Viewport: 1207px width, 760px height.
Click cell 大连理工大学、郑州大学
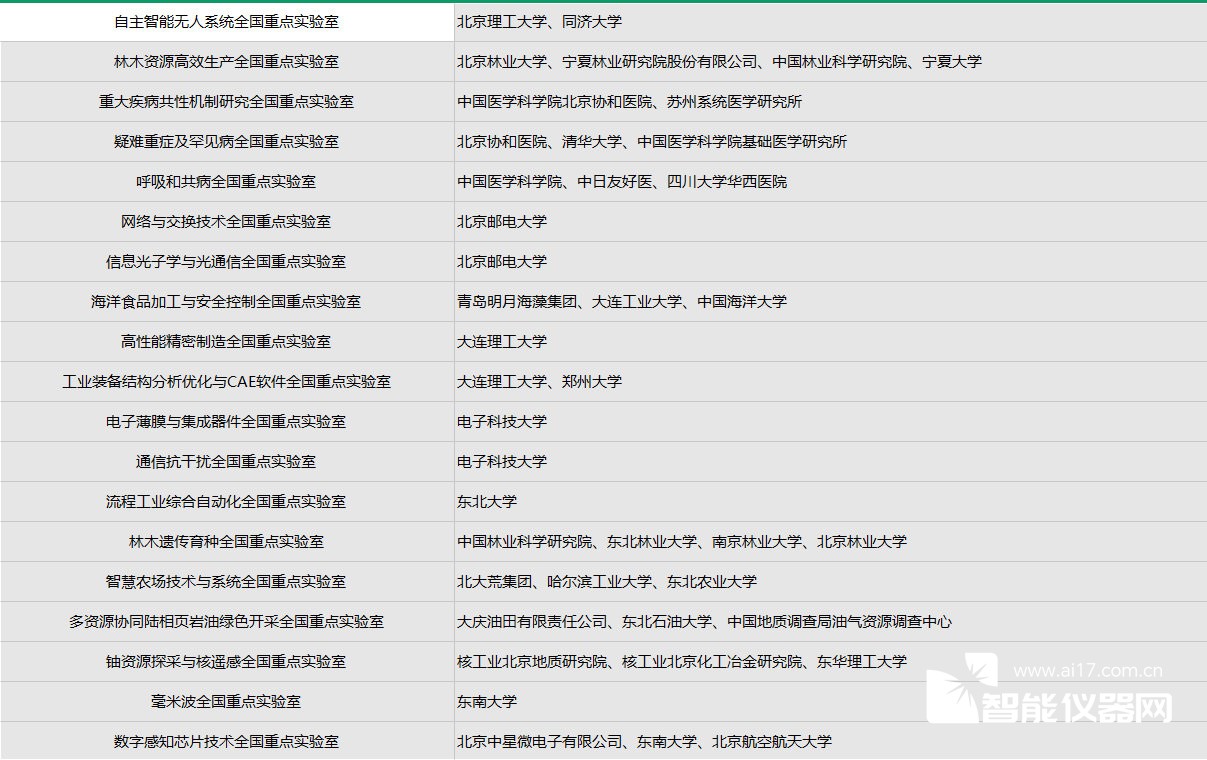pos(830,381)
